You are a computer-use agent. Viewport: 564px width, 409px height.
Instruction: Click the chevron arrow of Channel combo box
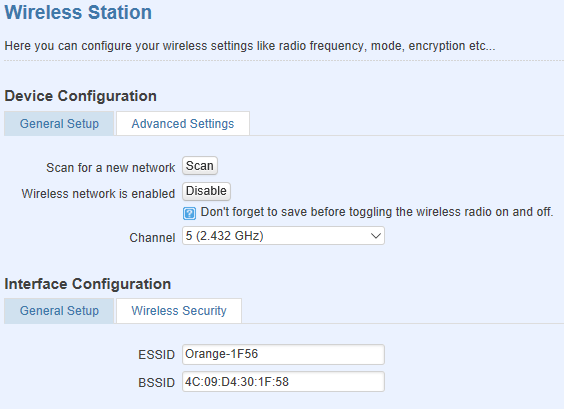[376, 236]
